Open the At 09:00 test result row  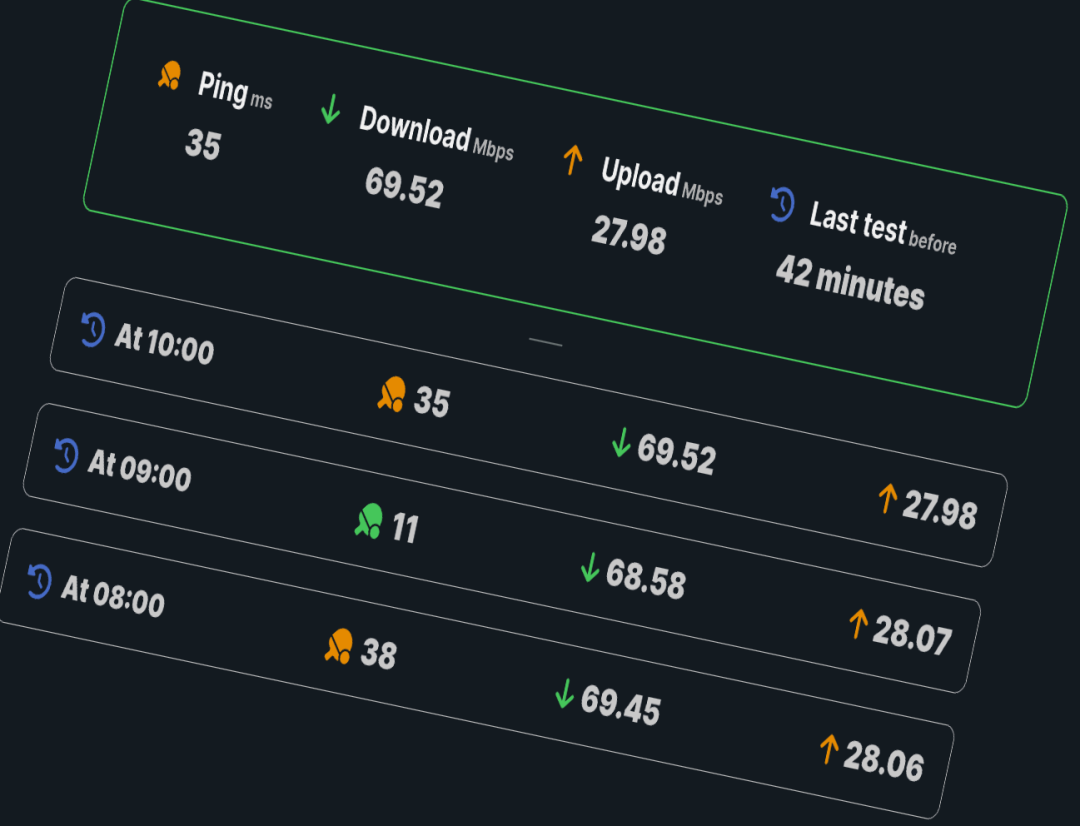[500, 550]
